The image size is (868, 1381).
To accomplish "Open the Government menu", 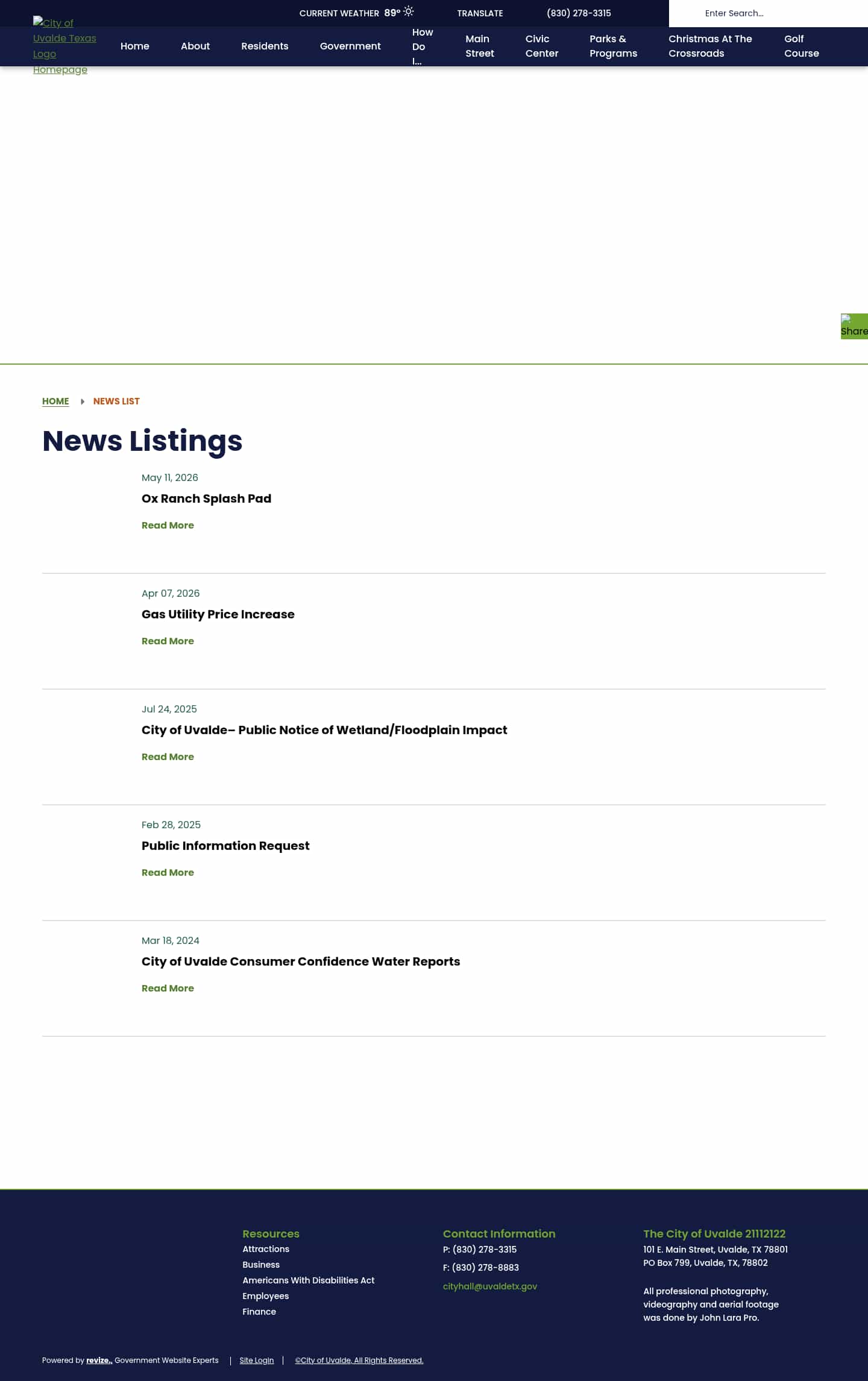I will pyautogui.click(x=350, y=46).
